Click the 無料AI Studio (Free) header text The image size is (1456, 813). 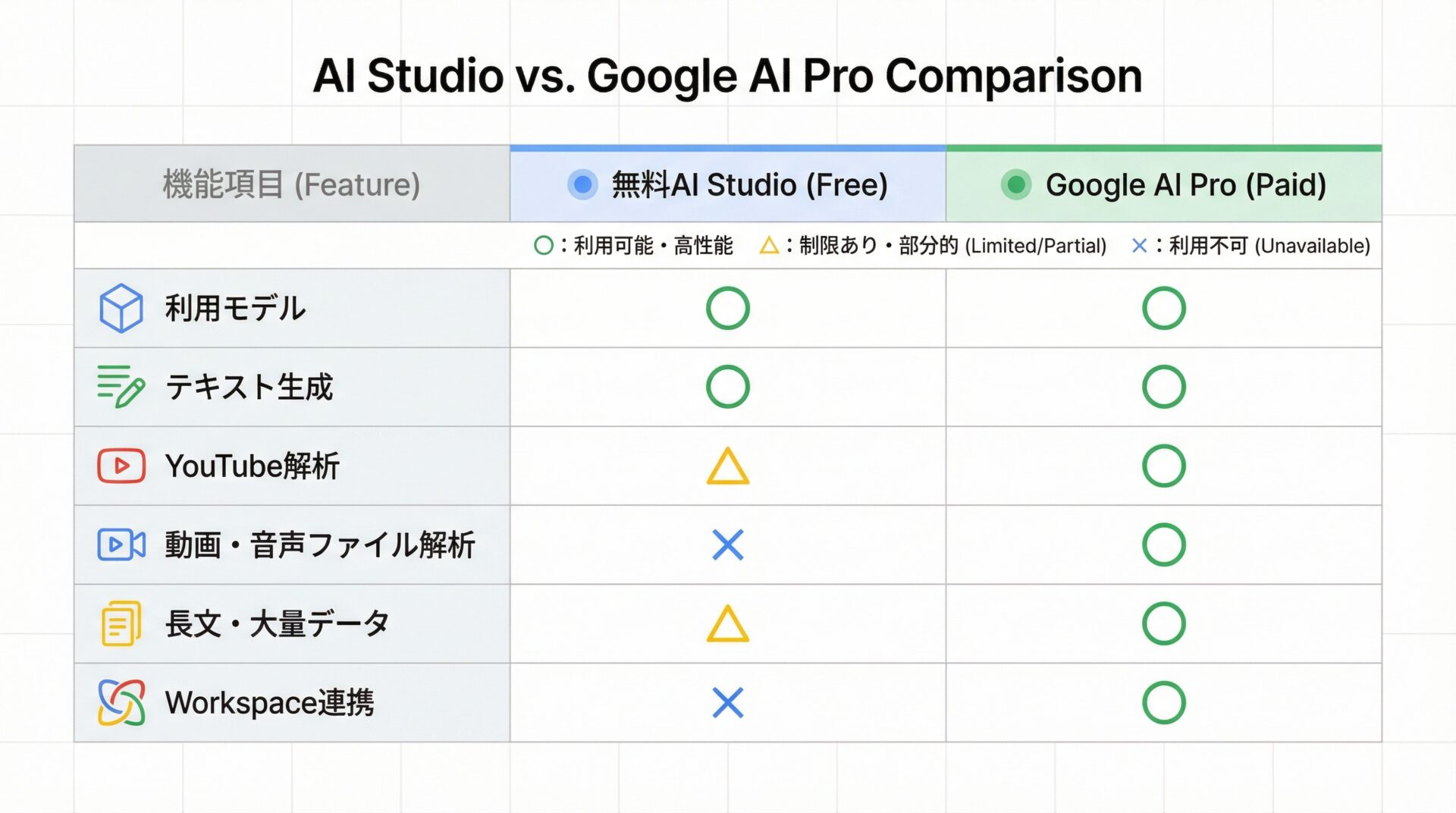coord(749,184)
